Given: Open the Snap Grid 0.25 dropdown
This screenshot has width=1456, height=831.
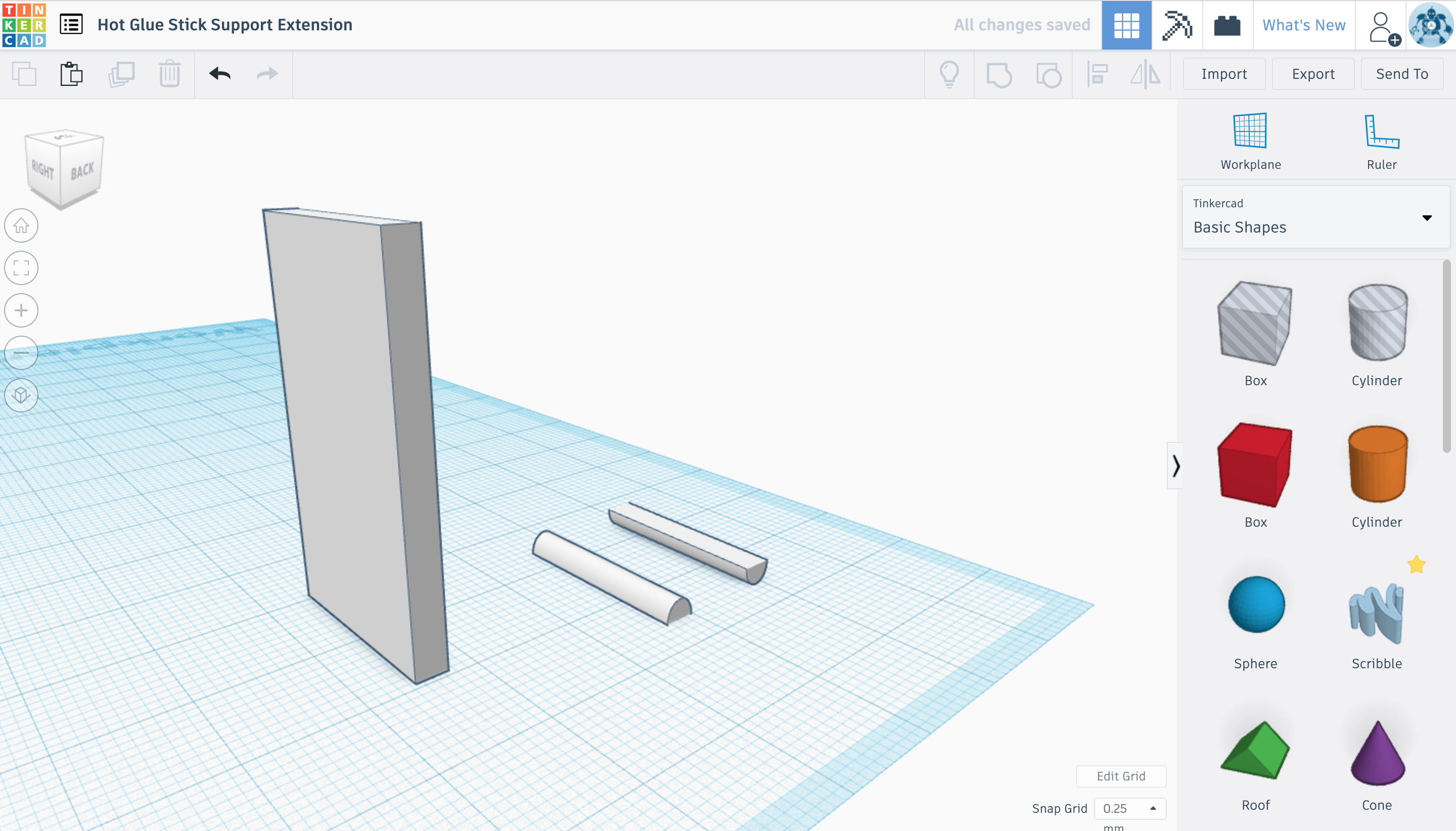Looking at the screenshot, I should click(x=1129, y=808).
